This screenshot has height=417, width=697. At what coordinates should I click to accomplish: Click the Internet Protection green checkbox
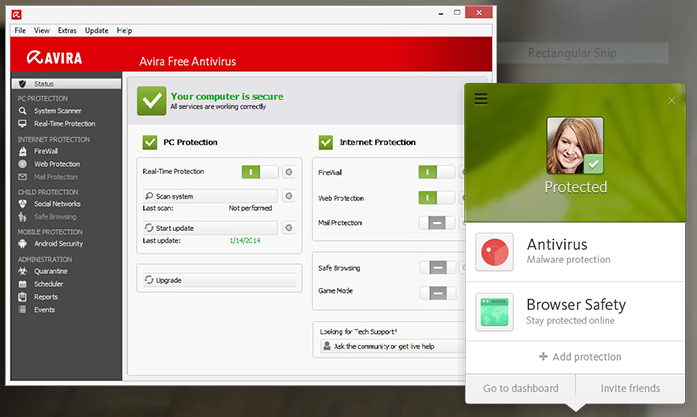coord(326,142)
